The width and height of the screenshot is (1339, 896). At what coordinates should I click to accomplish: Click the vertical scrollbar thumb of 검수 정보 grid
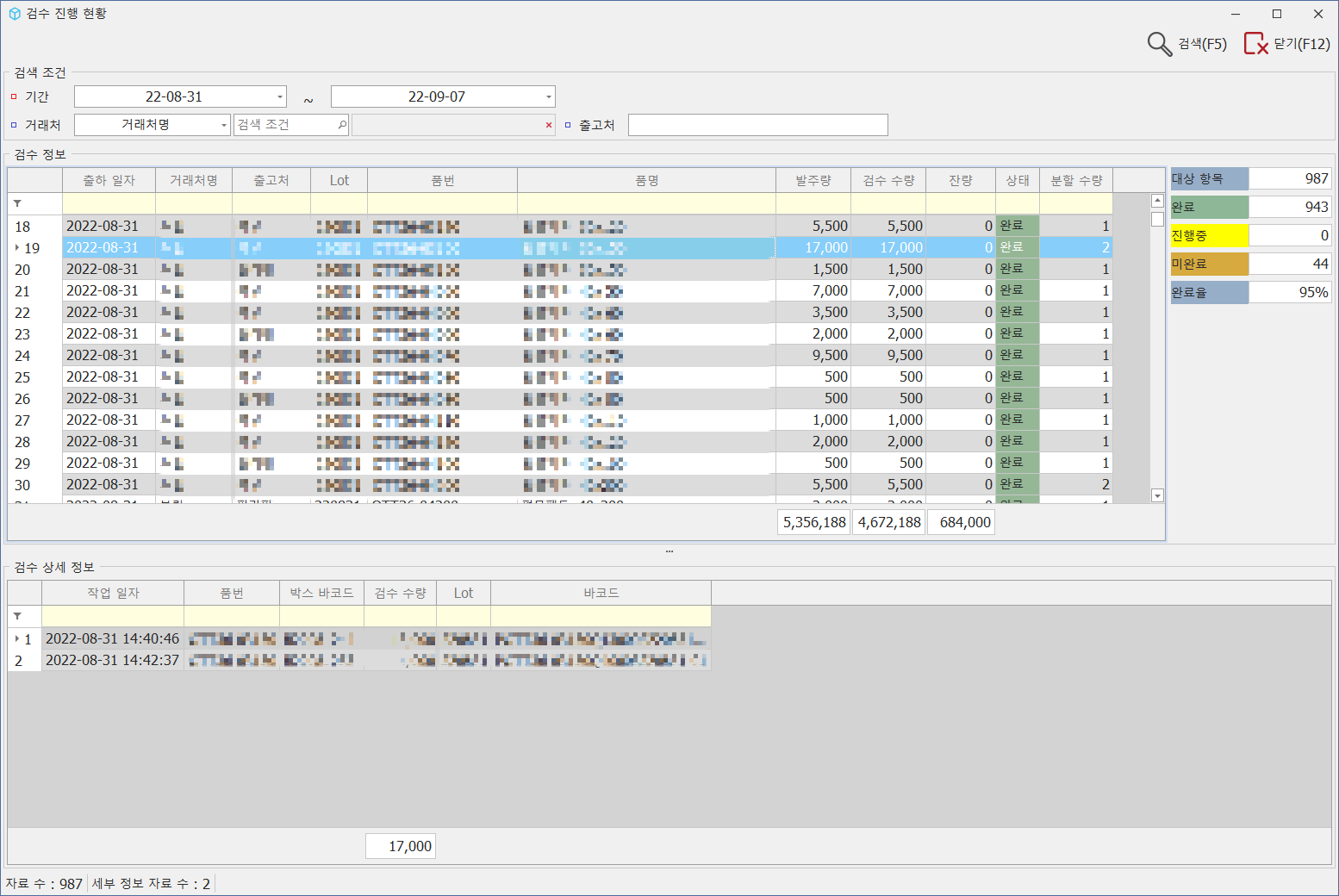(x=1157, y=219)
